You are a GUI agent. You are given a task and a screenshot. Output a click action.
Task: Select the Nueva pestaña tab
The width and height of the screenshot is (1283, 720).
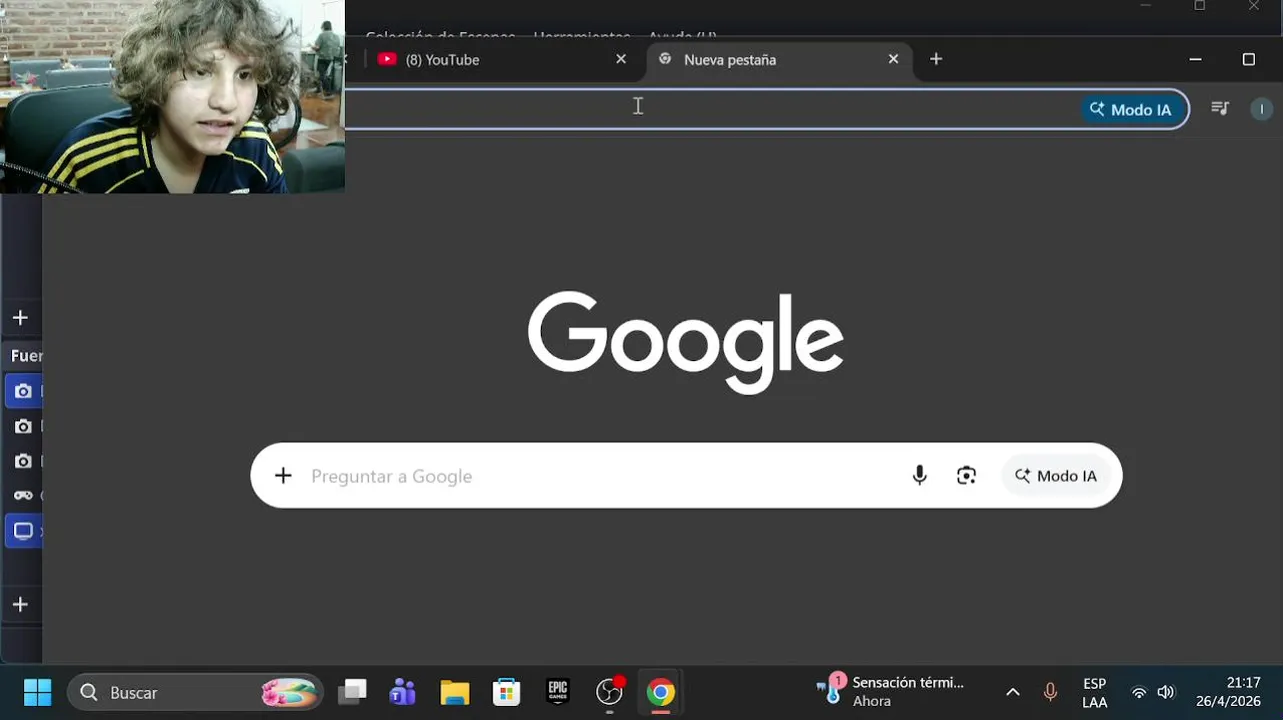pyautogui.click(x=778, y=60)
